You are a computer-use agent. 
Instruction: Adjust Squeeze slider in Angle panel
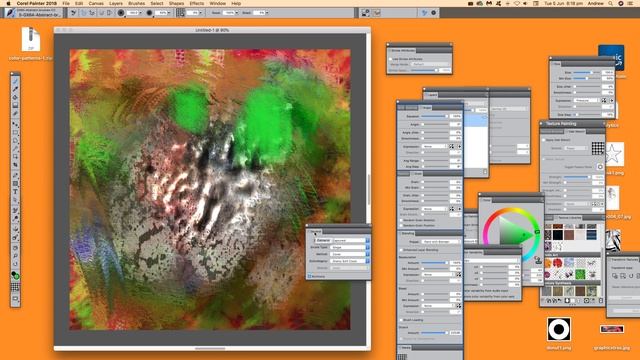(x=435, y=116)
